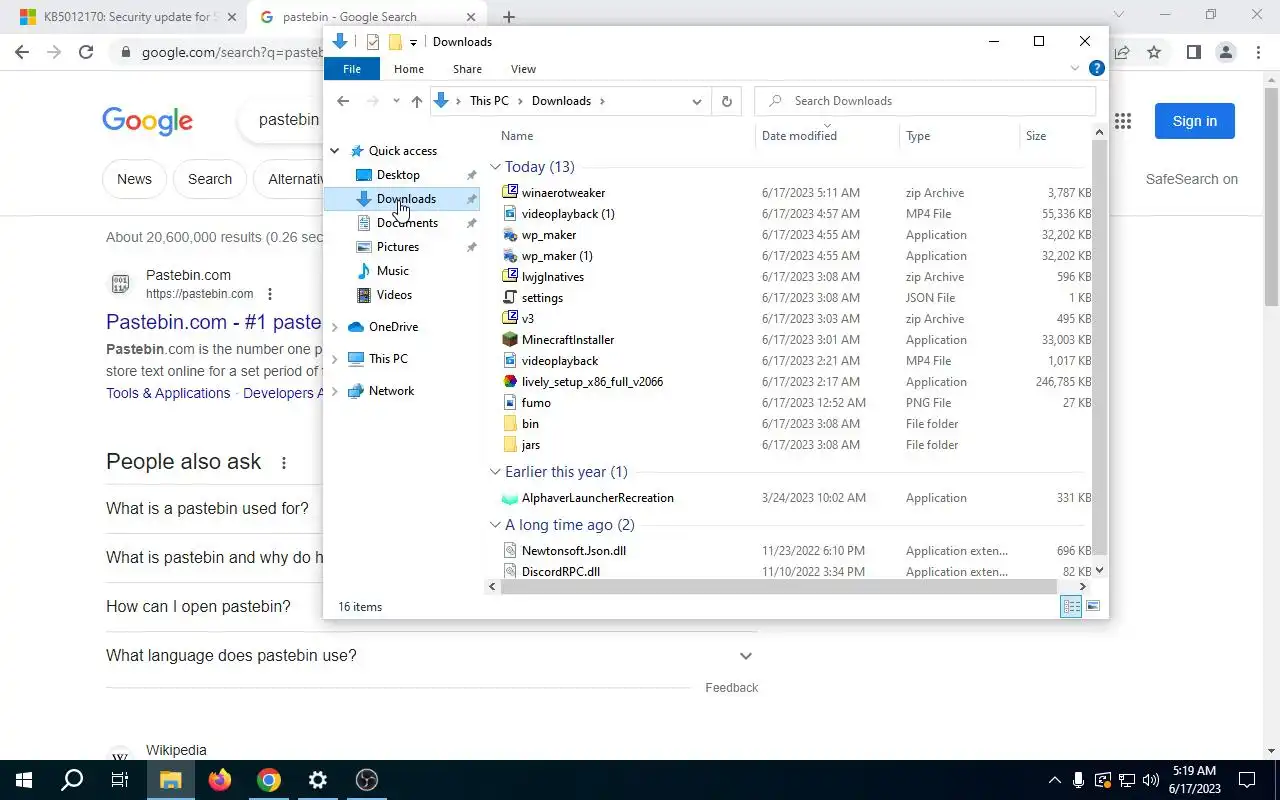Open Google apps grid in Chrome

tap(1123, 121)
